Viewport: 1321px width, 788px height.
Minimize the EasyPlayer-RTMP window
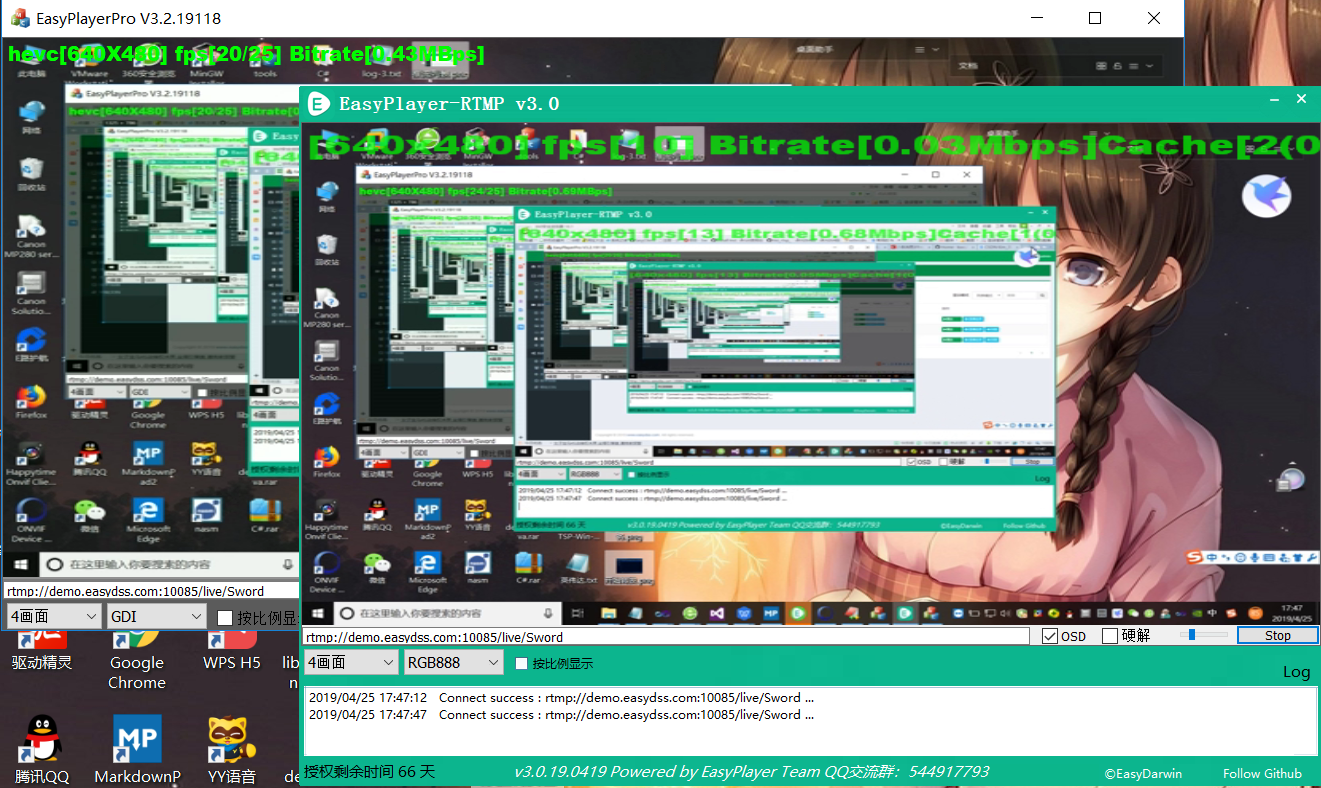[x=1275, y=100]
